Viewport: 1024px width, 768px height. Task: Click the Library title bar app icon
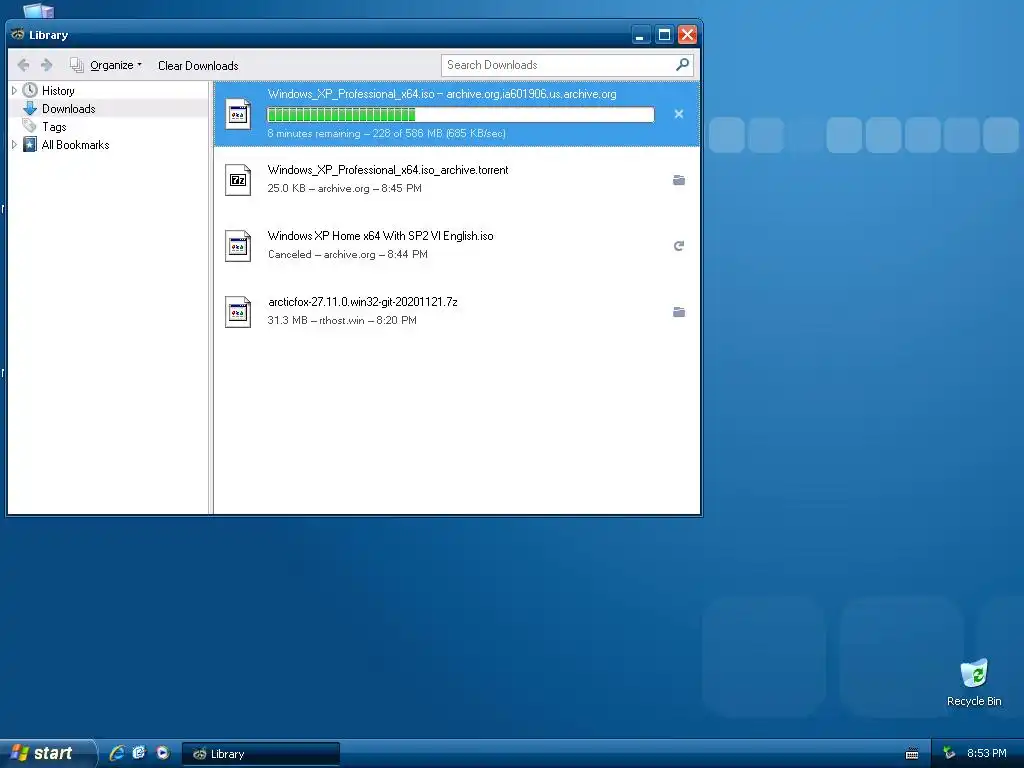coord(18,34)
